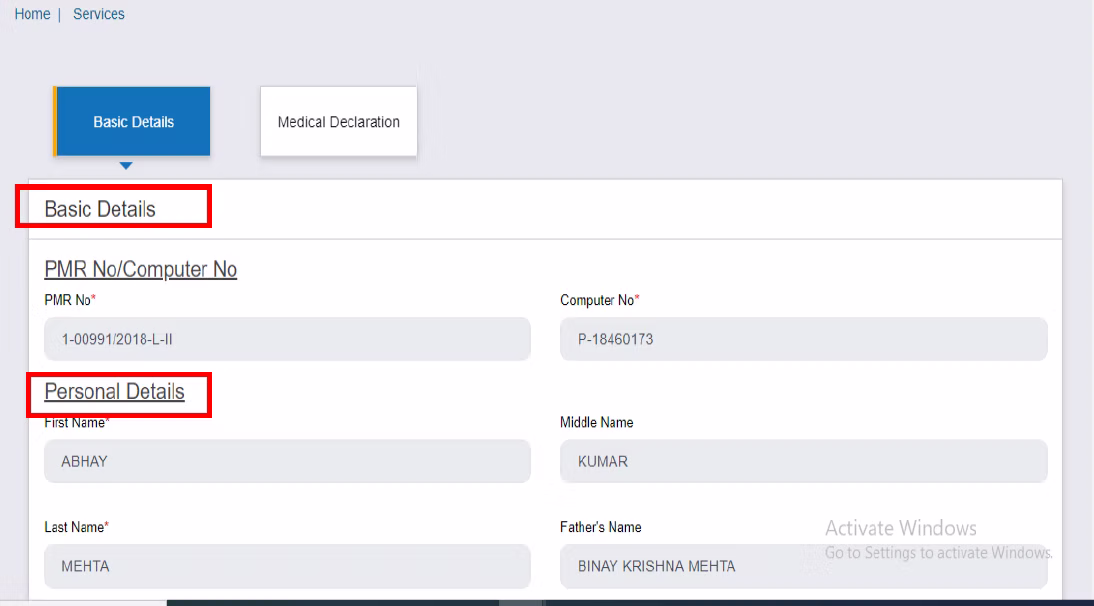This screenshot has width=1094, height=606.
Task: Focus the First Name field containing ABHAY
Action: point(287,461)
